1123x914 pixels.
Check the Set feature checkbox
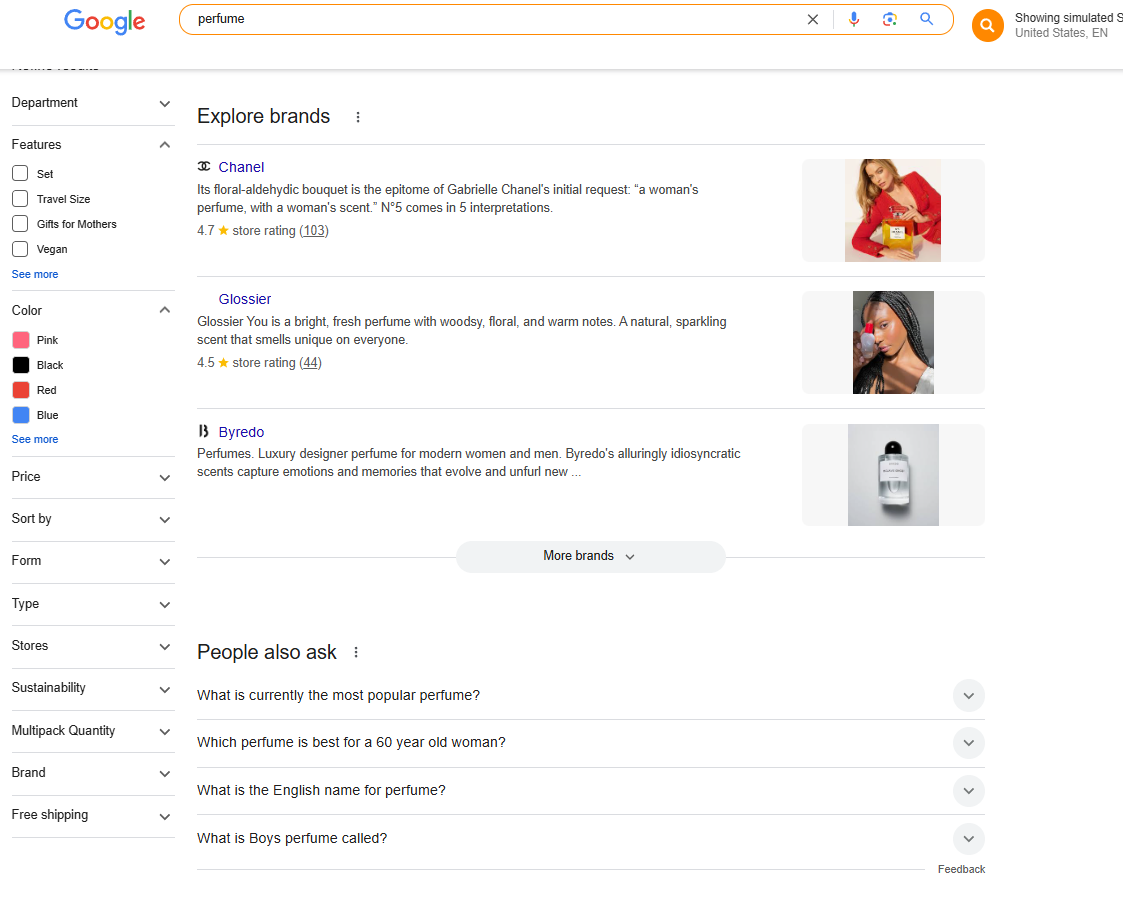20,173
